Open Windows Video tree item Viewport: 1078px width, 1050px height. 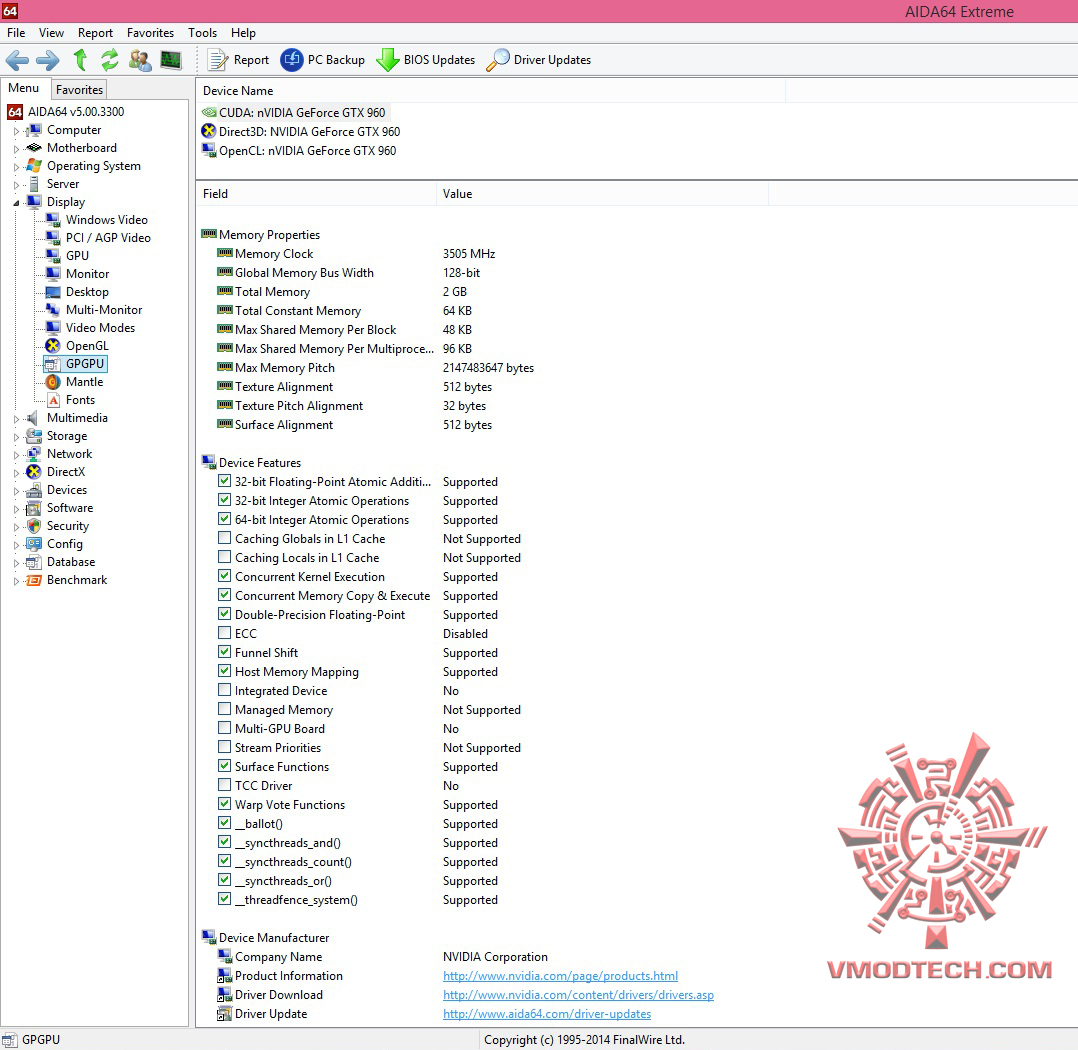(97, 220)
